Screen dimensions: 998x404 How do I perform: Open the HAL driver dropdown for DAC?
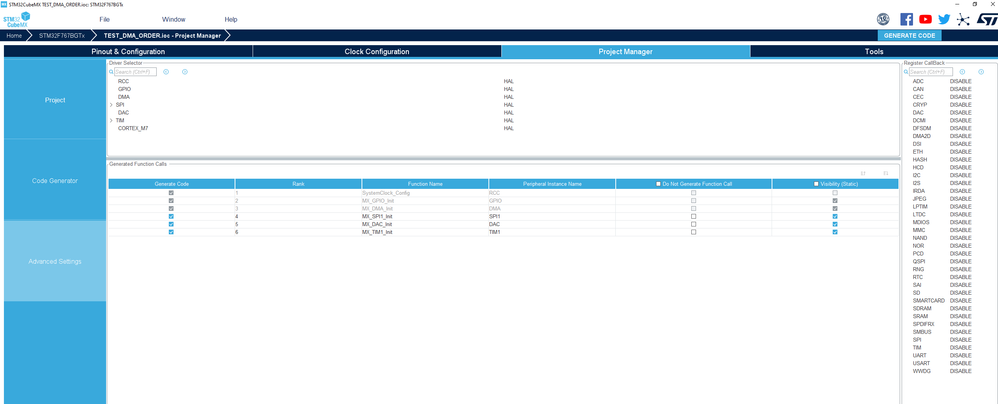point(509,113)
